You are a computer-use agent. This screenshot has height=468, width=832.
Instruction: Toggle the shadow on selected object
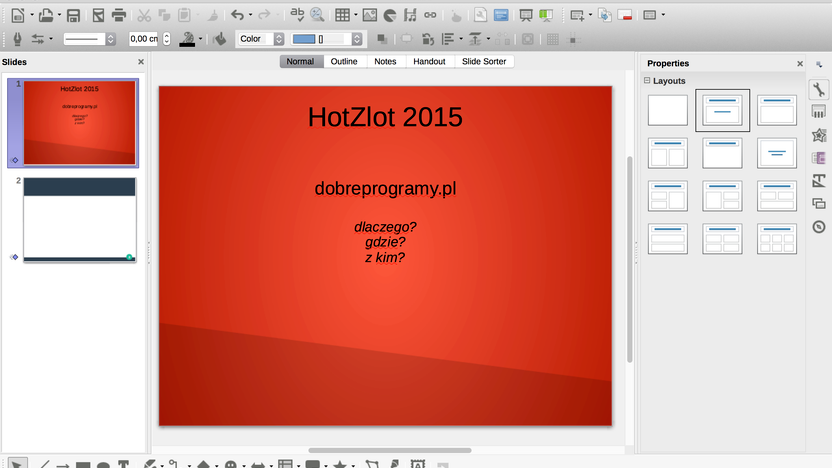(382, 39)
